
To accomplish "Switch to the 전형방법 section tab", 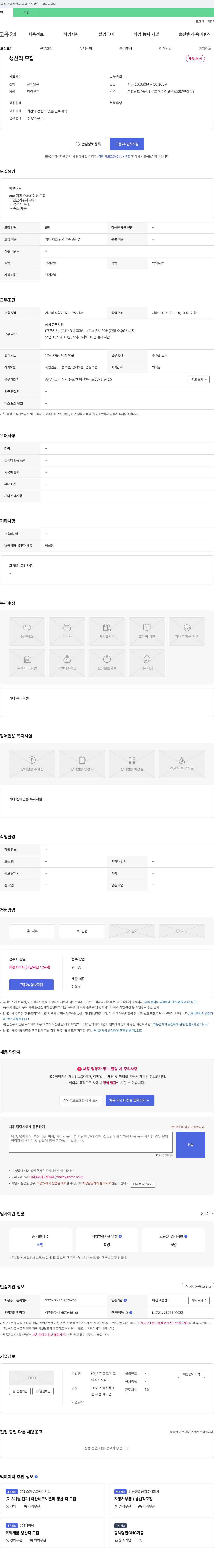I will point(165,49).
